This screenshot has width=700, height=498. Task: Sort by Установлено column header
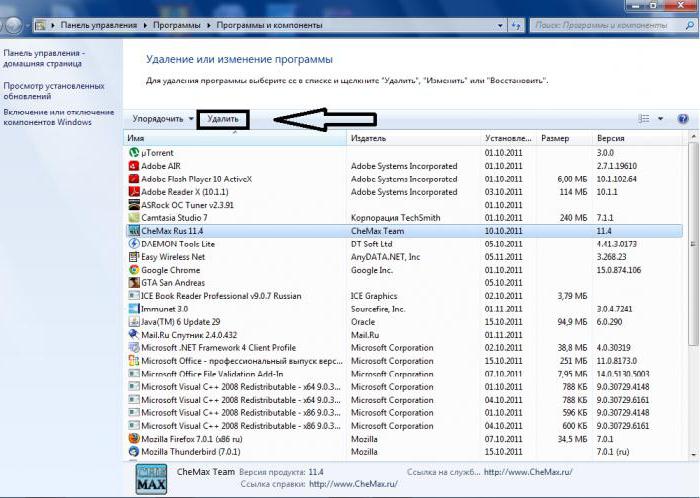pyautogui.click(x=509, y=138)
